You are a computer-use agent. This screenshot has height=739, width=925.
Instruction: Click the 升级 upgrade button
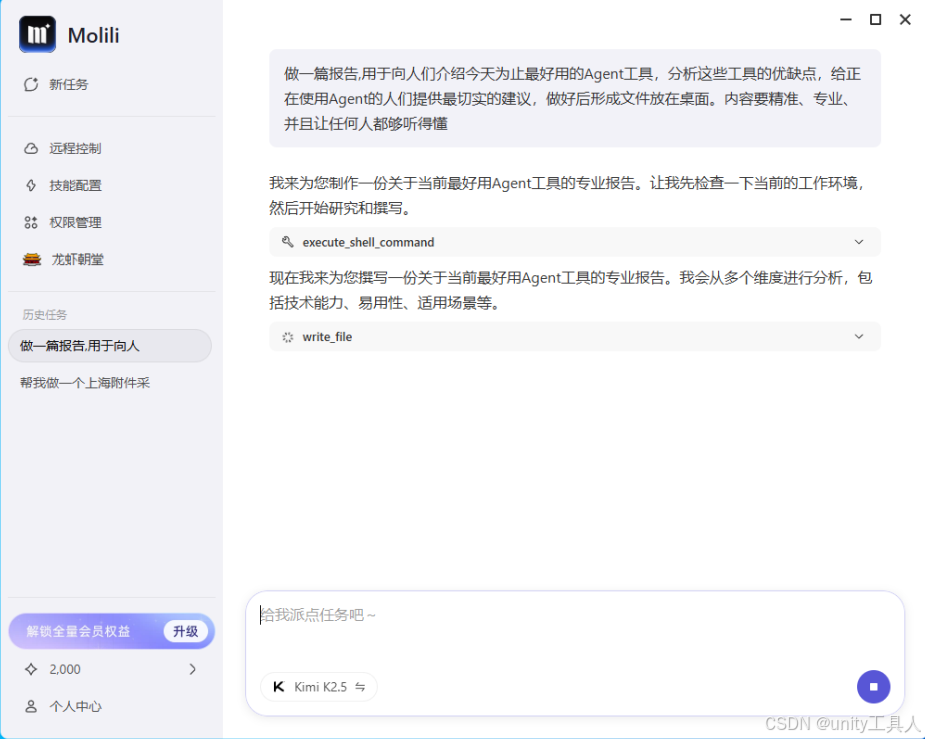pyautogui.click(x=185, y=631)
